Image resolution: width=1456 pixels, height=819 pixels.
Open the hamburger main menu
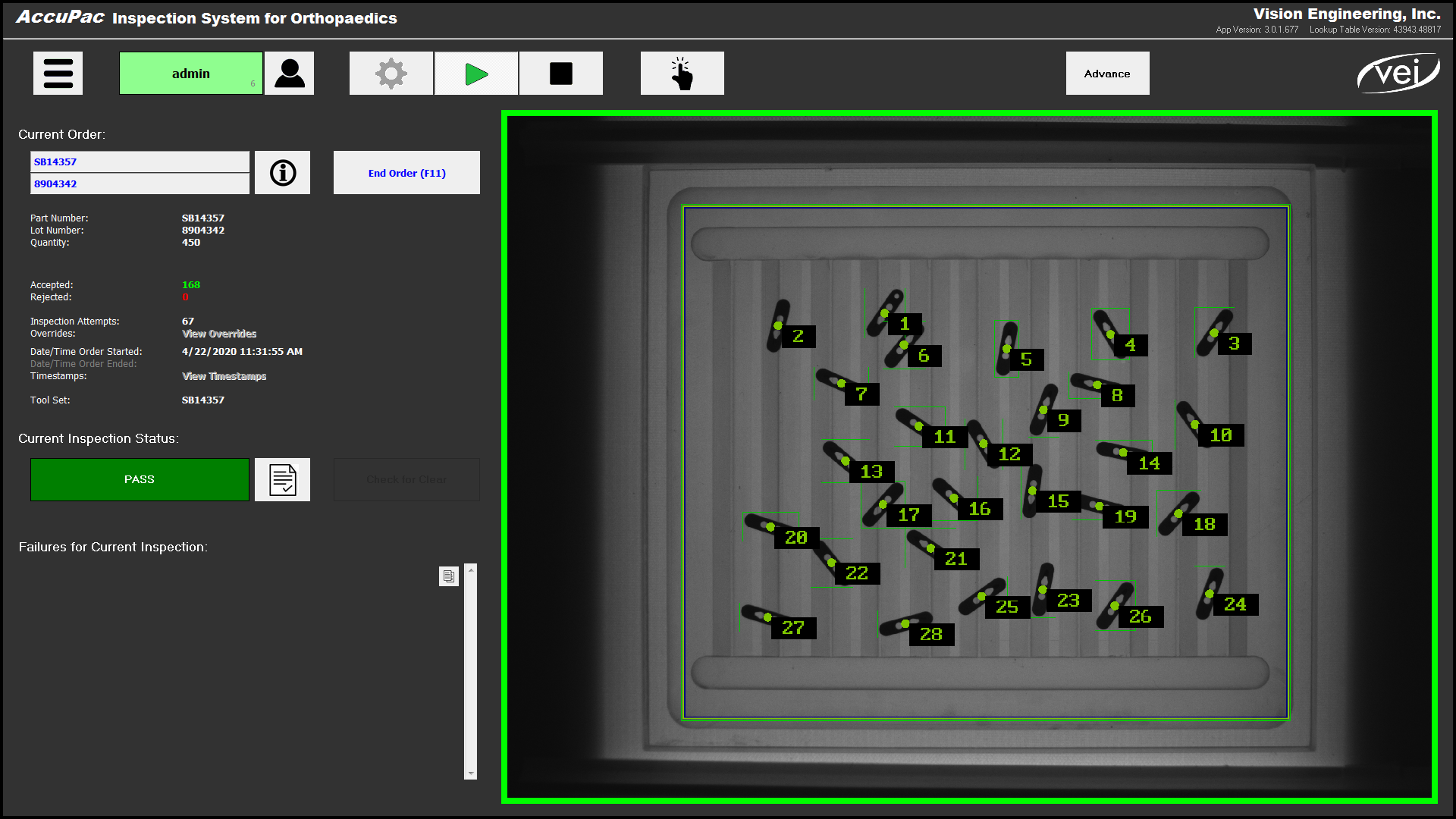[58, 74]
